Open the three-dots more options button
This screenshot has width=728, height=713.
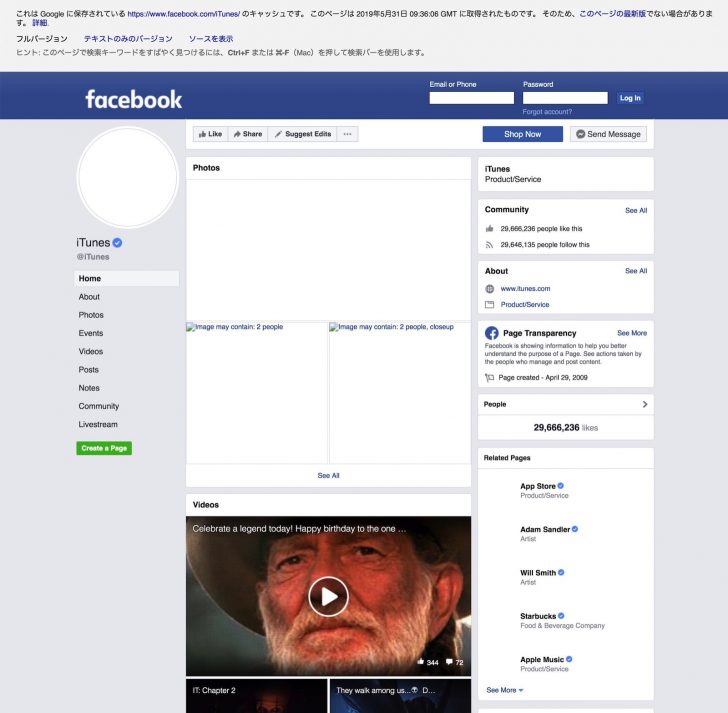[x=347, y=134]
